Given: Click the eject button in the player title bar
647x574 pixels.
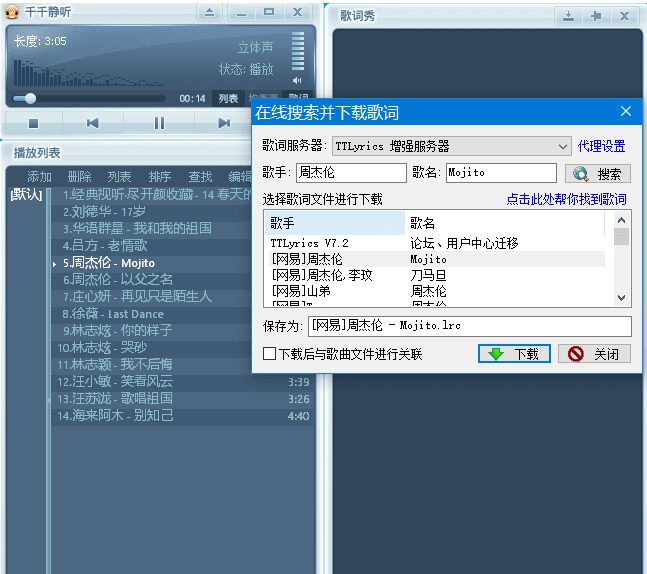Looking at the screenshot, I should (210, 12).
